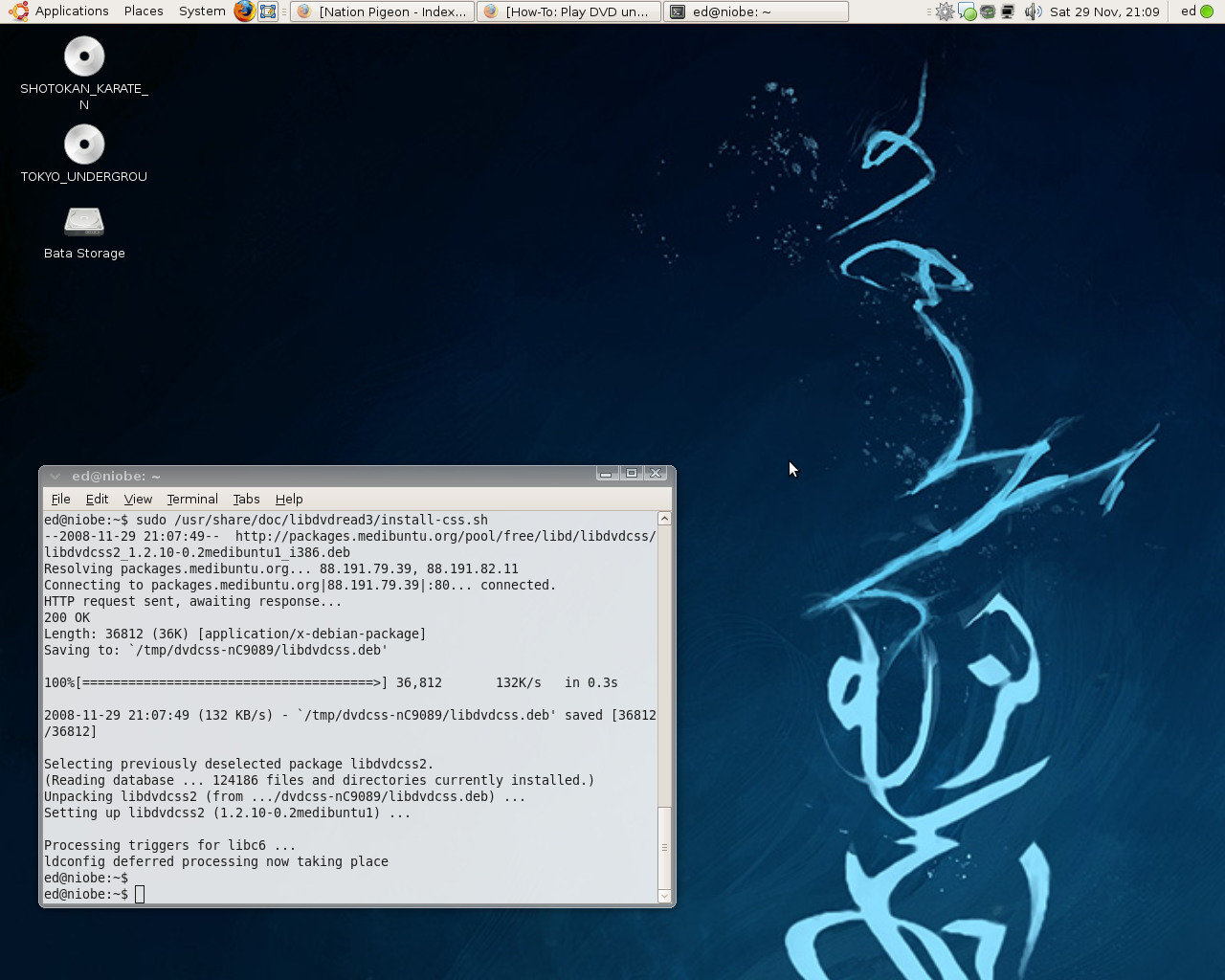This screenshot has height=980, width=1225.
Task: Open the terminal window menu arrow icon
Action: (x=55, y=476)
